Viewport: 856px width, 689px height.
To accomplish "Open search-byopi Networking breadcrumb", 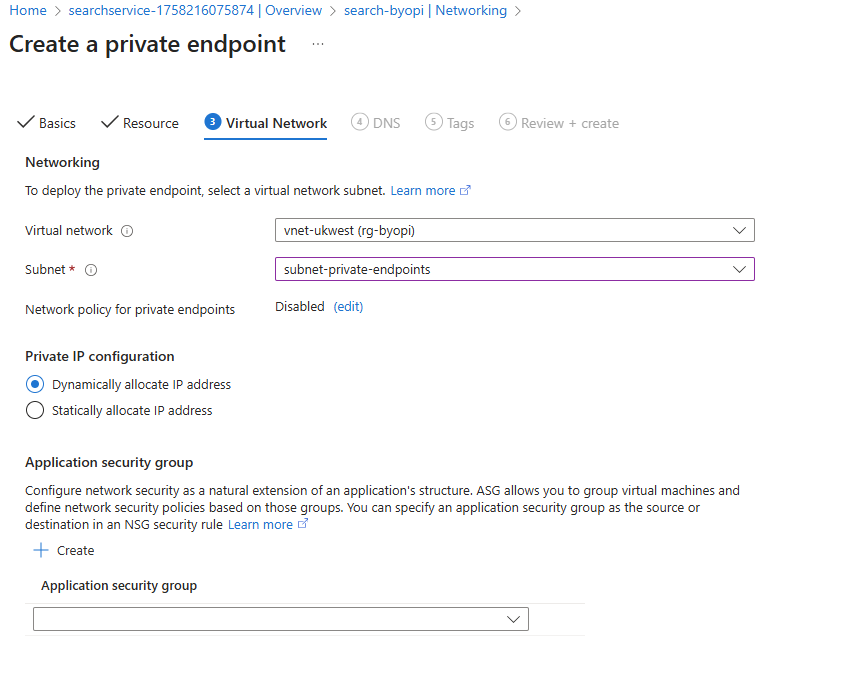I will coord(425,10).
